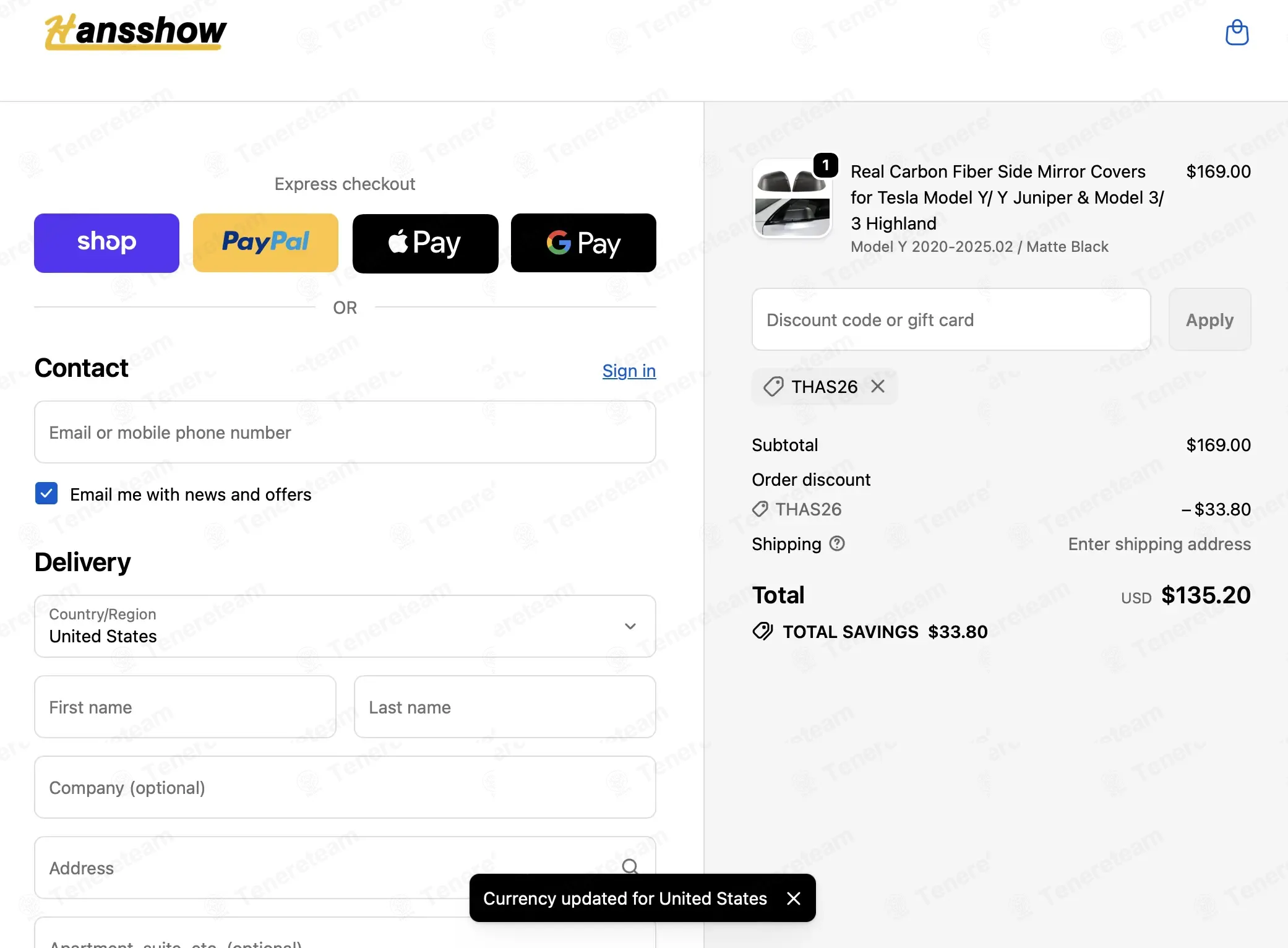
Task: Focus the First name field
Action: coord(185,707)
